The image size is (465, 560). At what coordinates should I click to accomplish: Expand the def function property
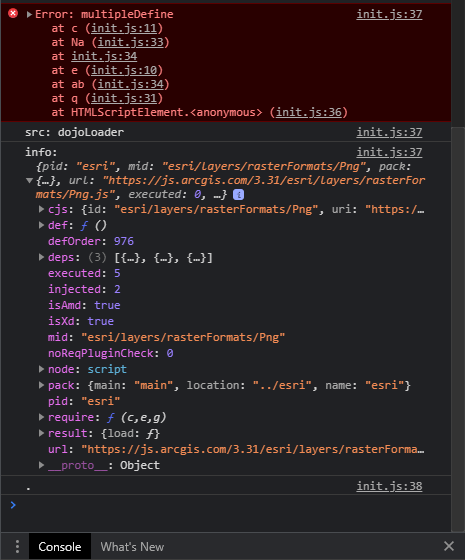41,225
